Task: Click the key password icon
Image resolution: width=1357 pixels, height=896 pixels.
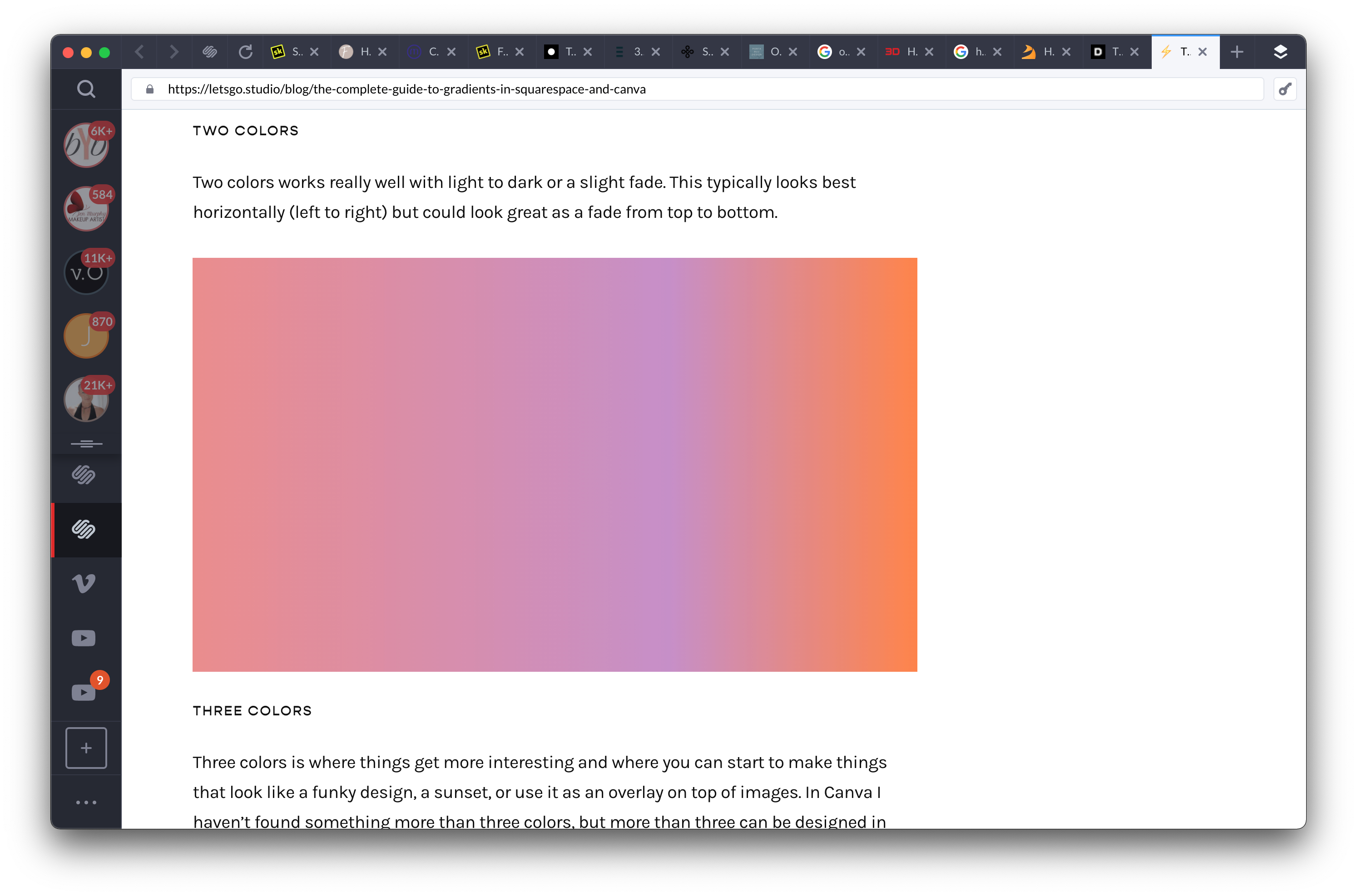Action: (1285, 89)
